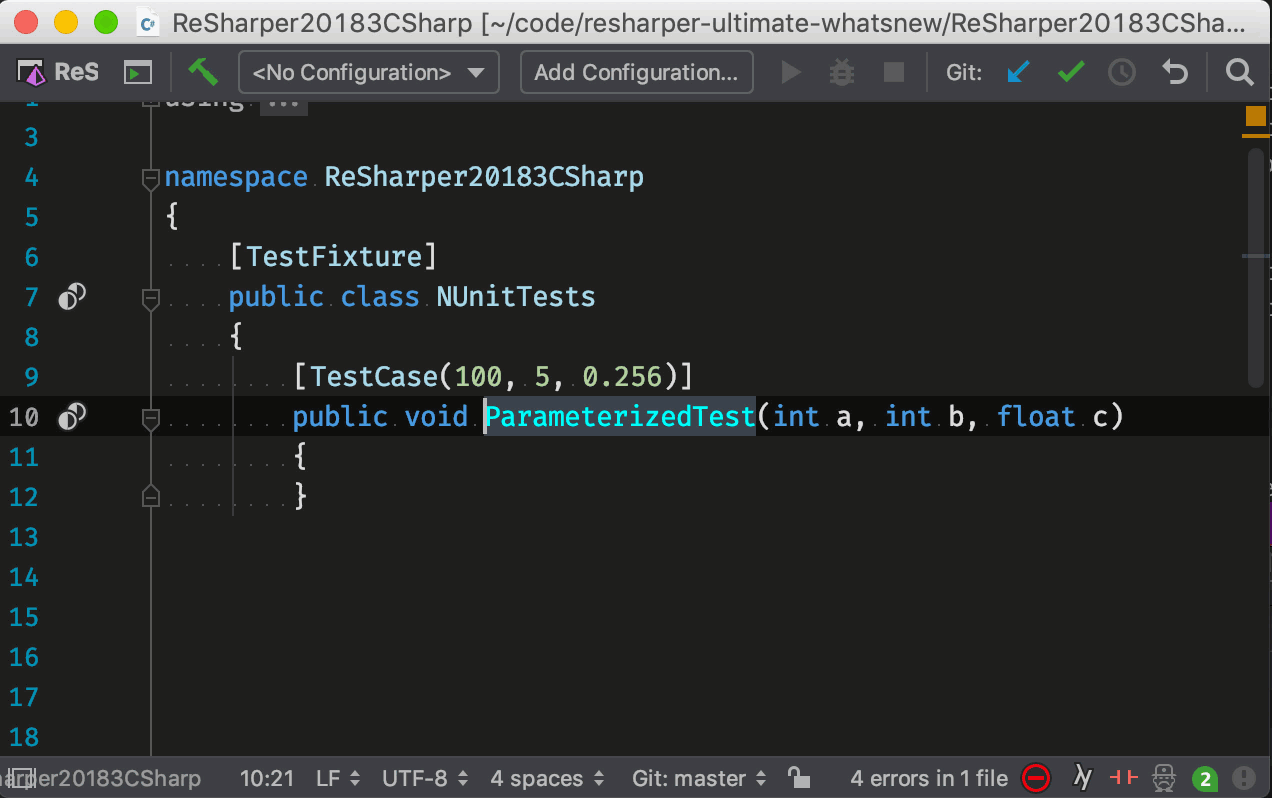Commit changes with the green checkmark icon
Screen dimensions: 1272x798
[x=1070, y=71]
